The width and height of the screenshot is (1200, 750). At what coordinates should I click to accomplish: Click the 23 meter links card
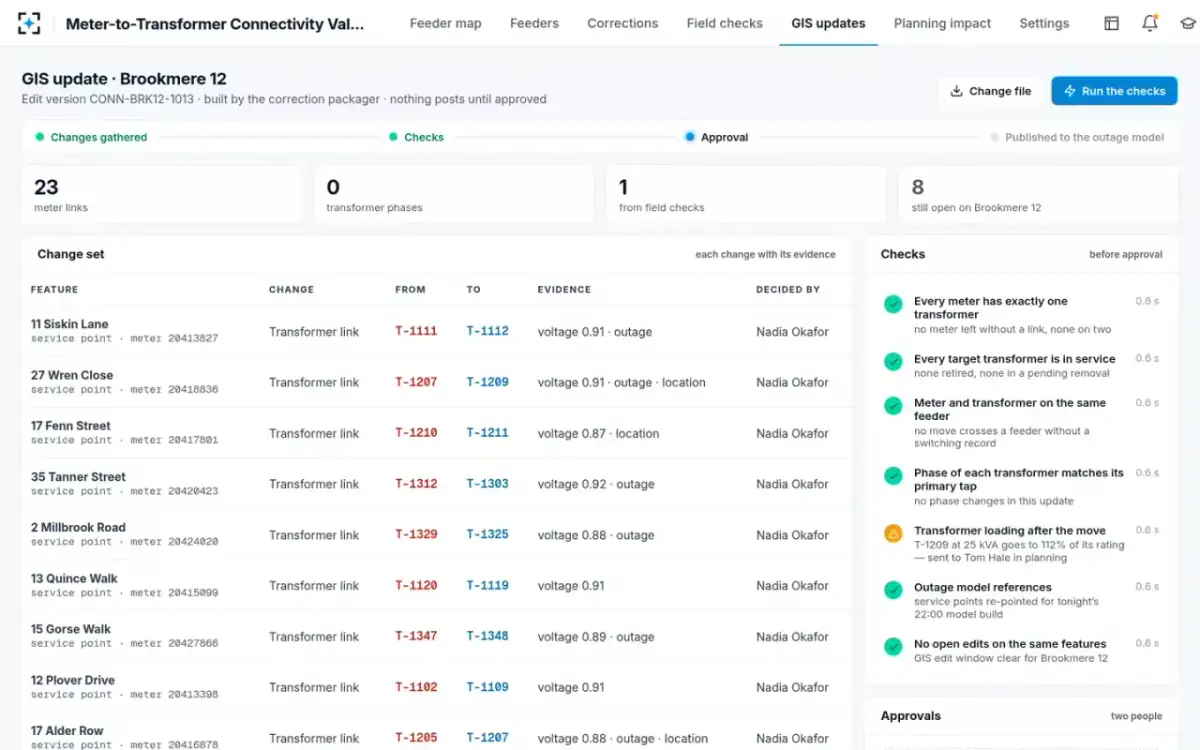161,194
